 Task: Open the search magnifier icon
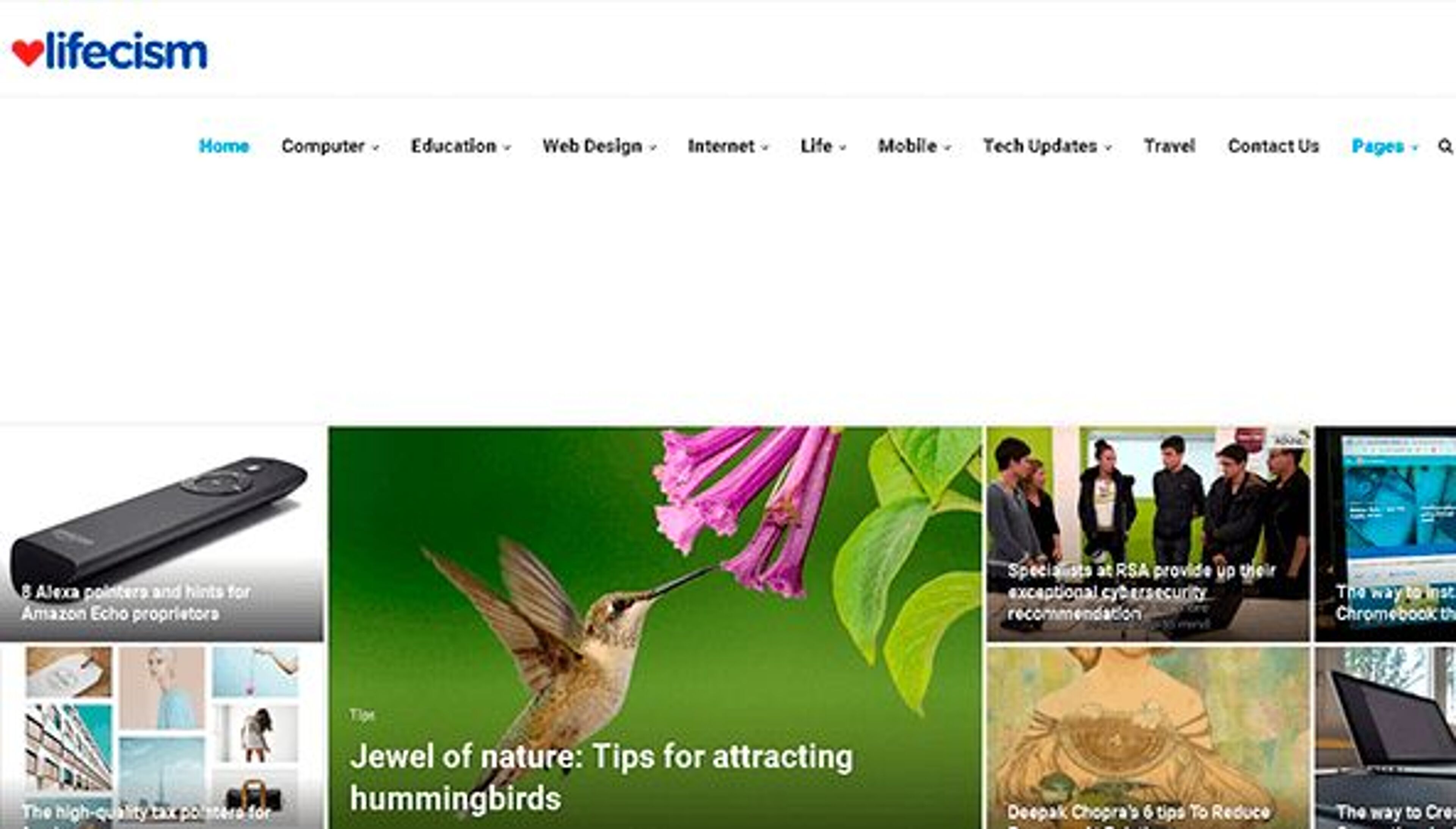pos(1445,146)
